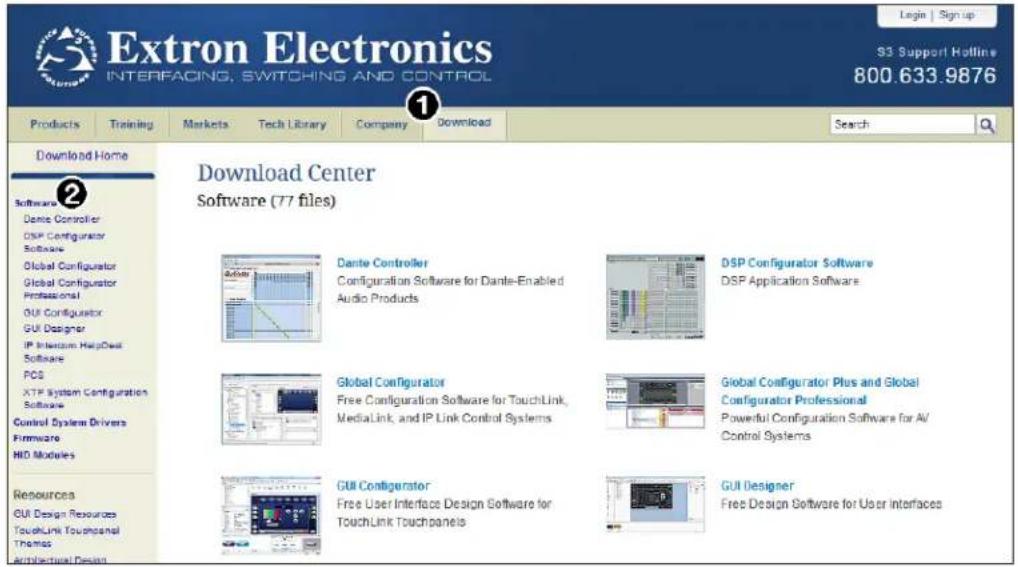Select Software in the sidebar
The height and width of the screenshot is (567, 1018).
(x=36, y=203)
